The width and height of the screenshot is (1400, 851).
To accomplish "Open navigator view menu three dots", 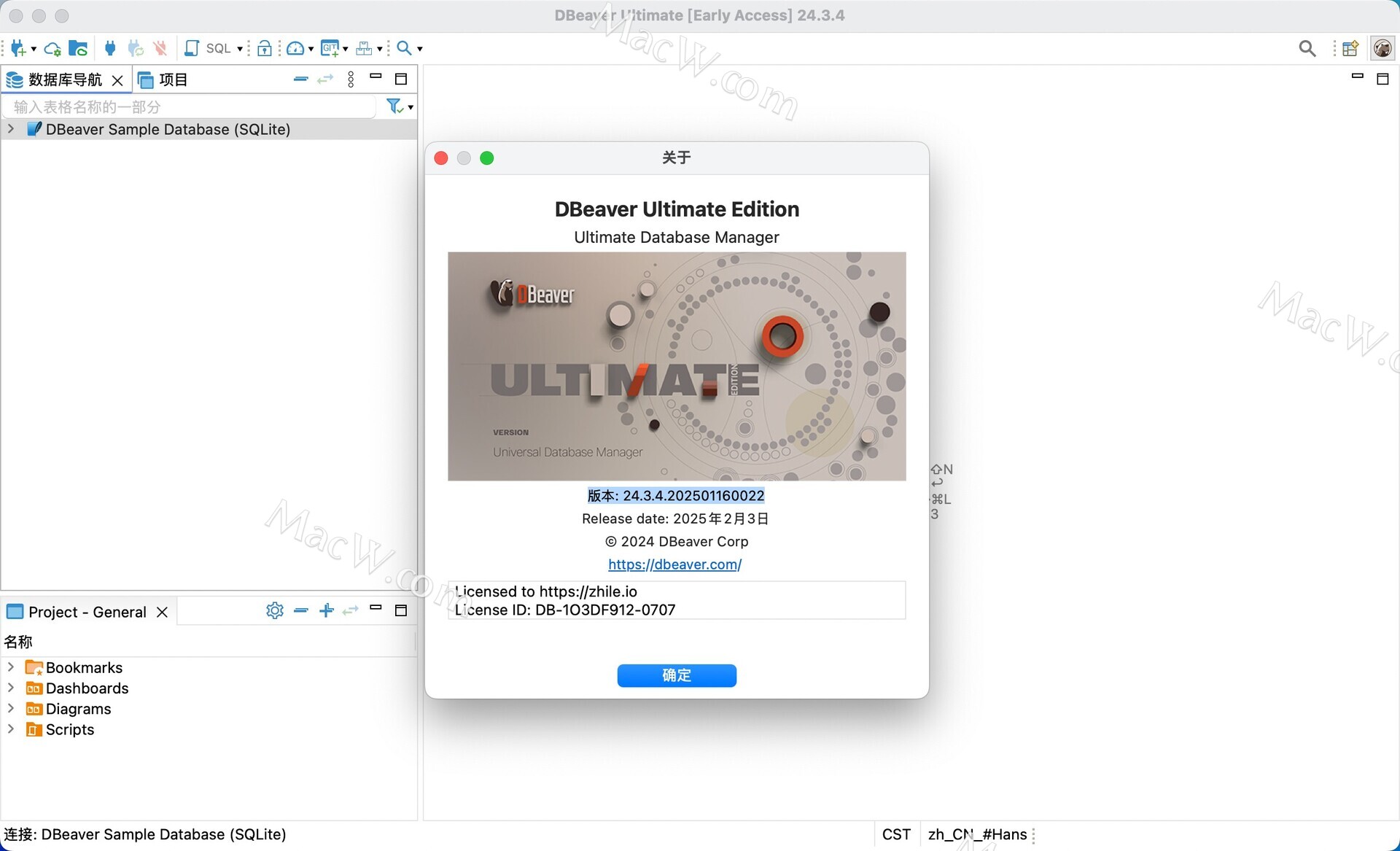I will (x=351, y=79).
